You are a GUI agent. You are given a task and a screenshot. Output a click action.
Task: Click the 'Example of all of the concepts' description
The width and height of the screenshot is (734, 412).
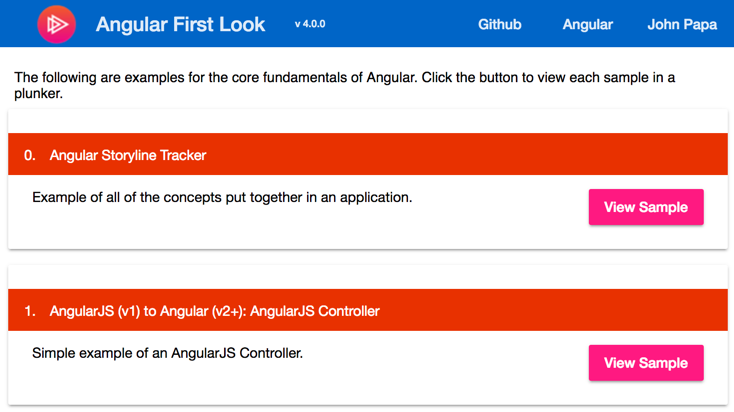222,198
